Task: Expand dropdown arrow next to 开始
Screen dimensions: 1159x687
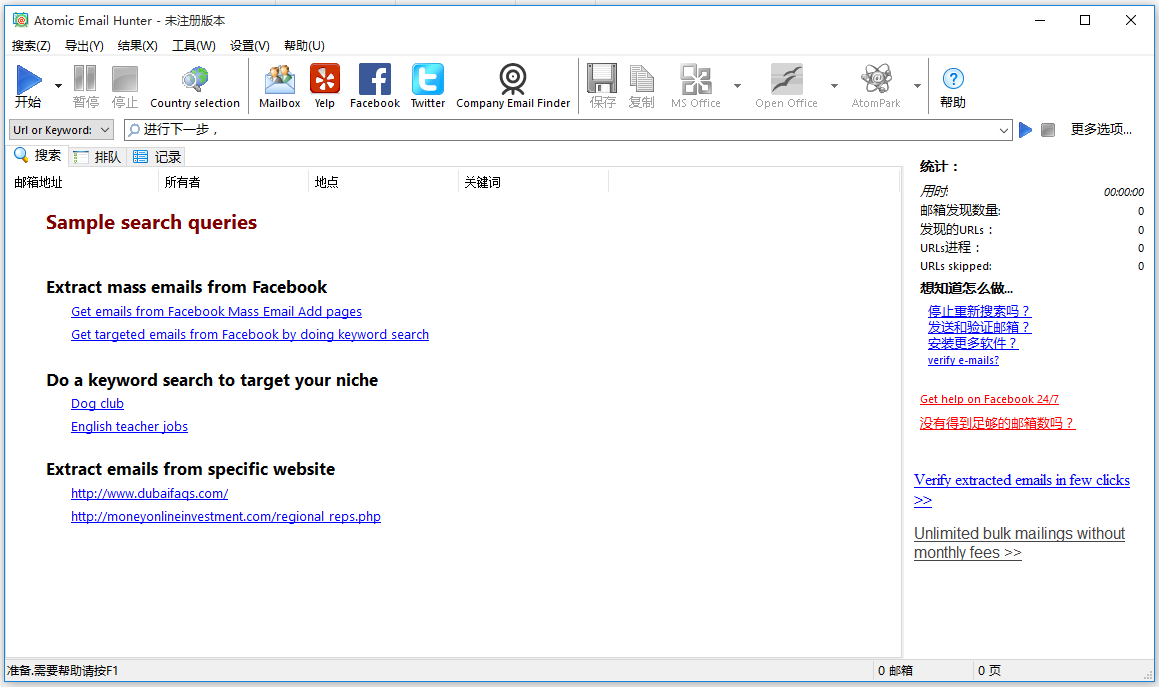Action: coord(58,86)
